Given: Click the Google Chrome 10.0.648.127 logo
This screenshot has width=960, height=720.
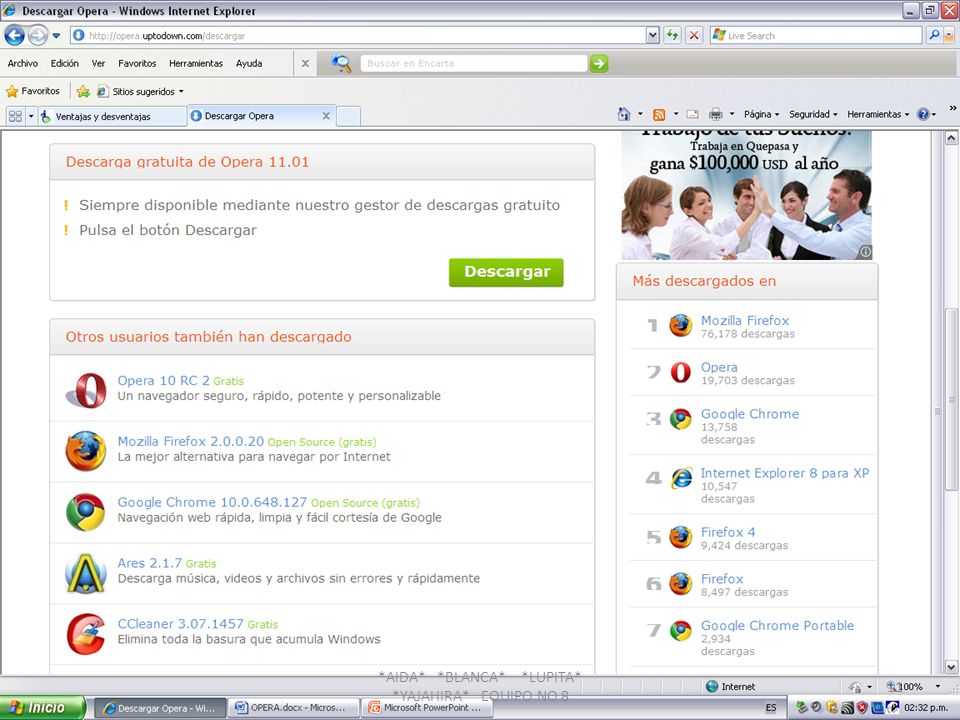Looking at the screenshot, I should (x=86, y=512).
